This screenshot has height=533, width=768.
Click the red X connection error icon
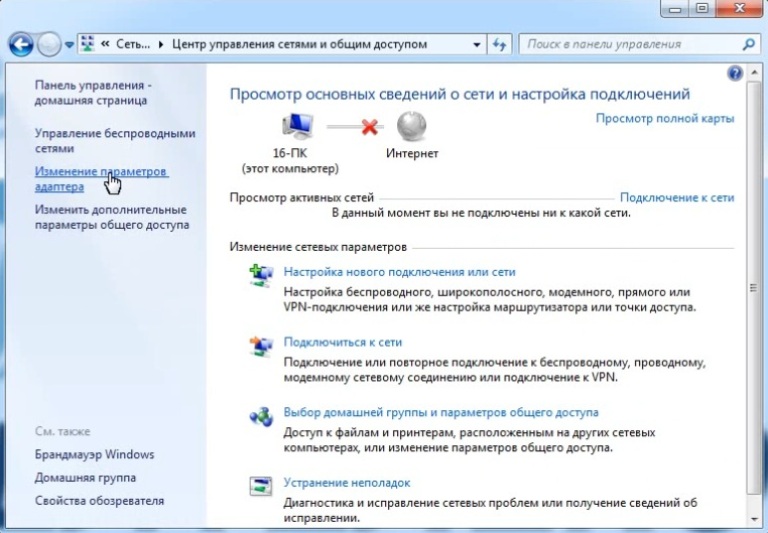pos(370,127)
